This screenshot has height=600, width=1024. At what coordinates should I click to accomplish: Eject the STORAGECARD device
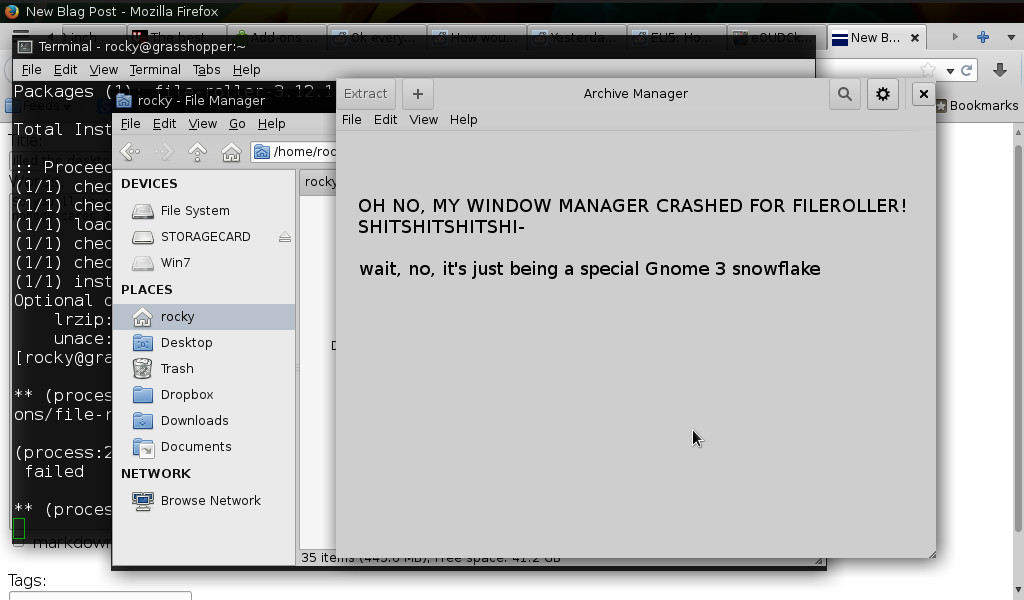pyautogui.click(x=285, y=237)
